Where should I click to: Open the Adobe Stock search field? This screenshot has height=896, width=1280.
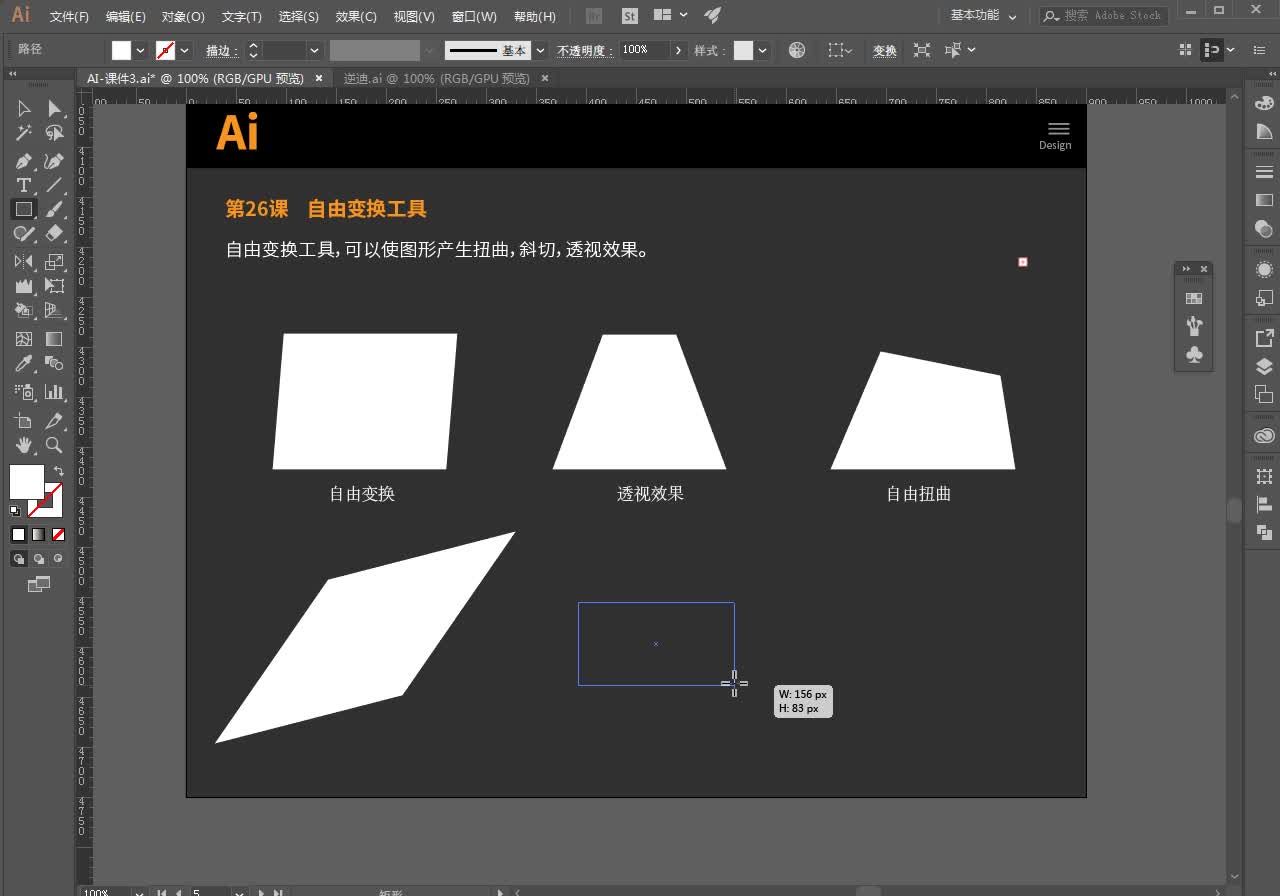1103,16
